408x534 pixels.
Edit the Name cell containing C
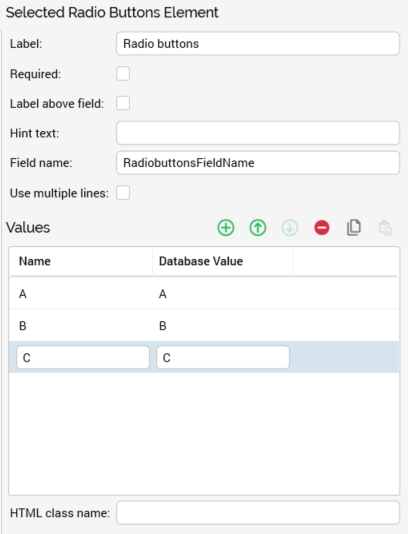(x=83, y=358)
